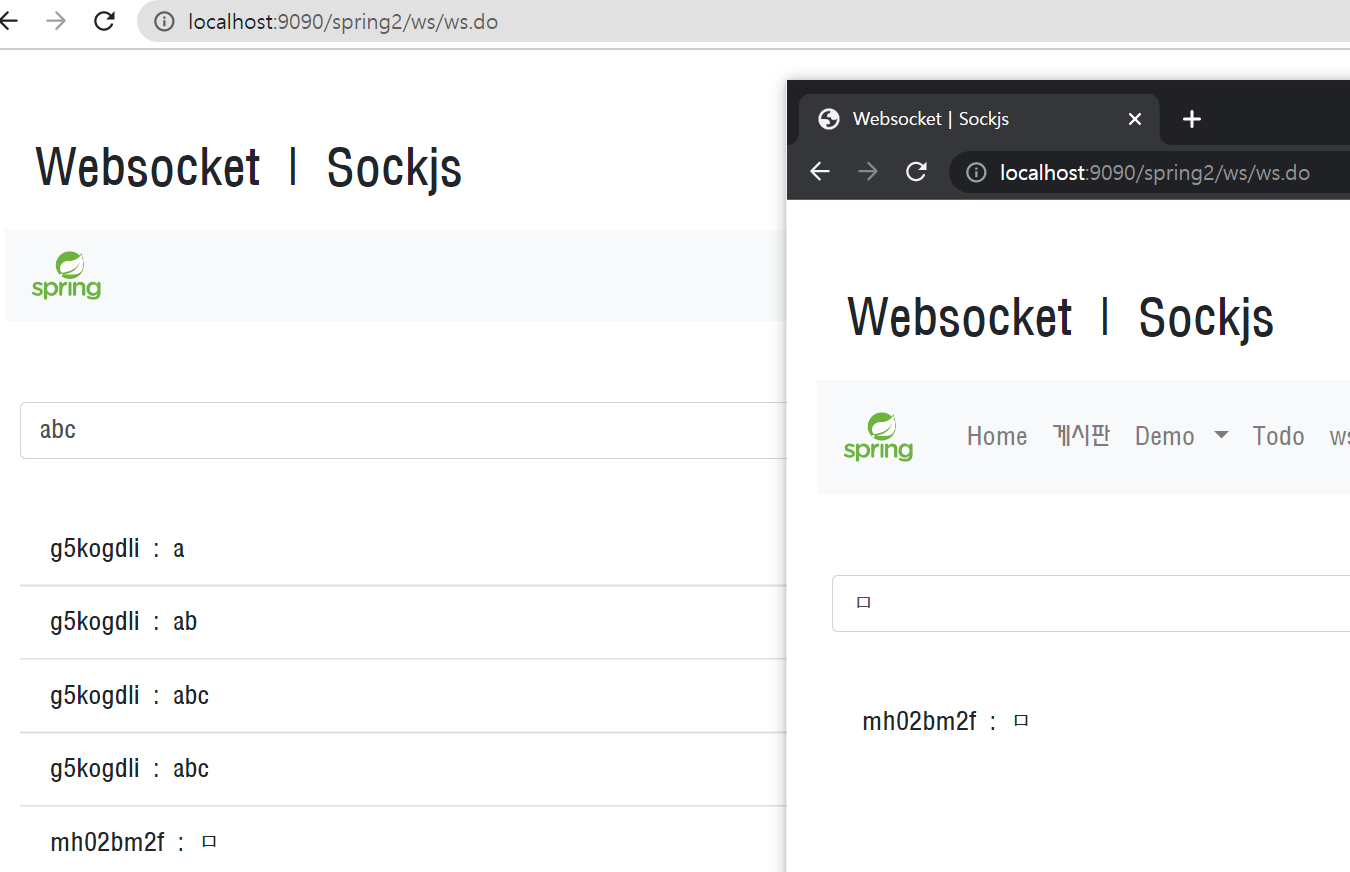Viewport: 1350px width, 872px height.
Task: Click the message input containing abc
Action: pos(404,430)
